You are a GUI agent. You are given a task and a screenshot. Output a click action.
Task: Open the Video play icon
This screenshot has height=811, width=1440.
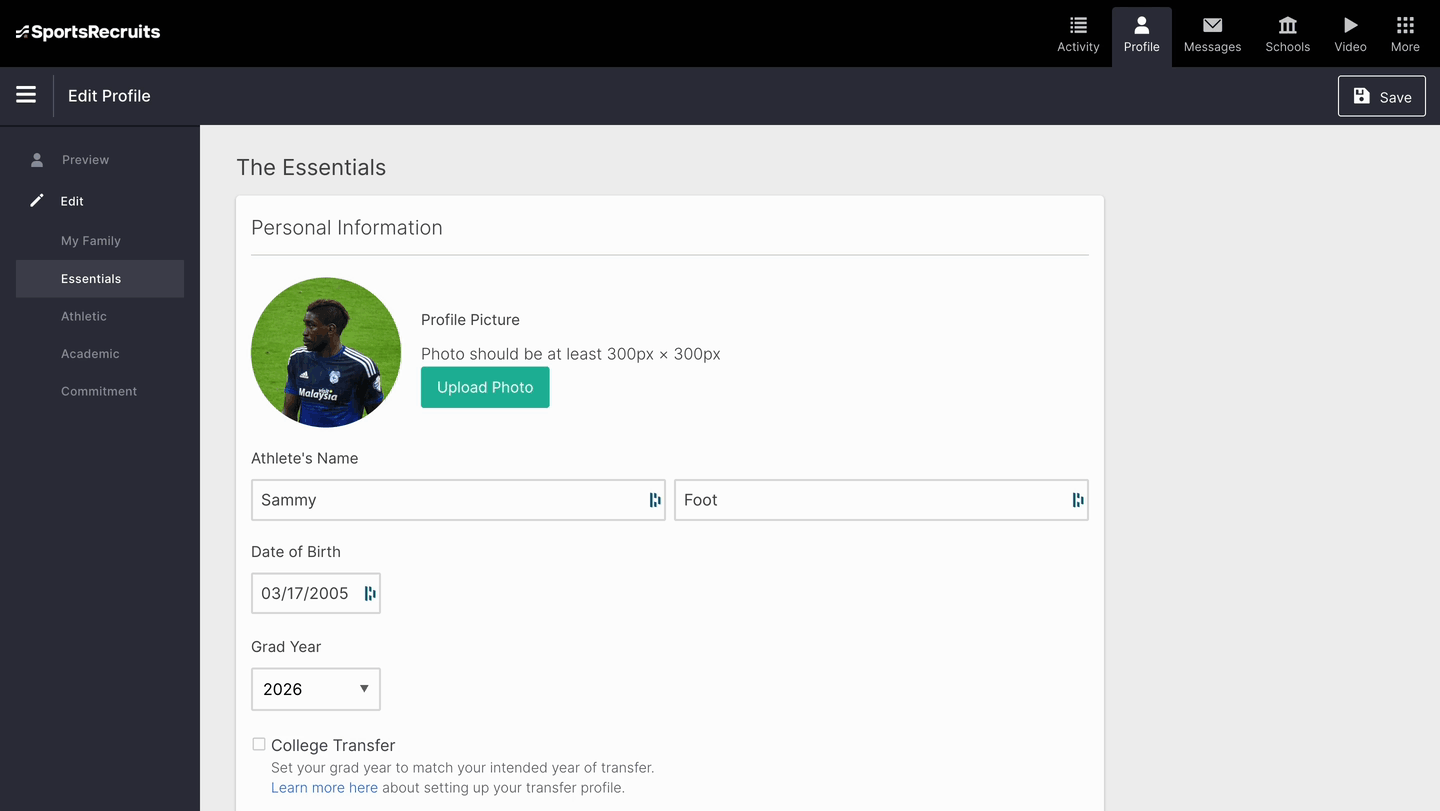click(1350, 26)
